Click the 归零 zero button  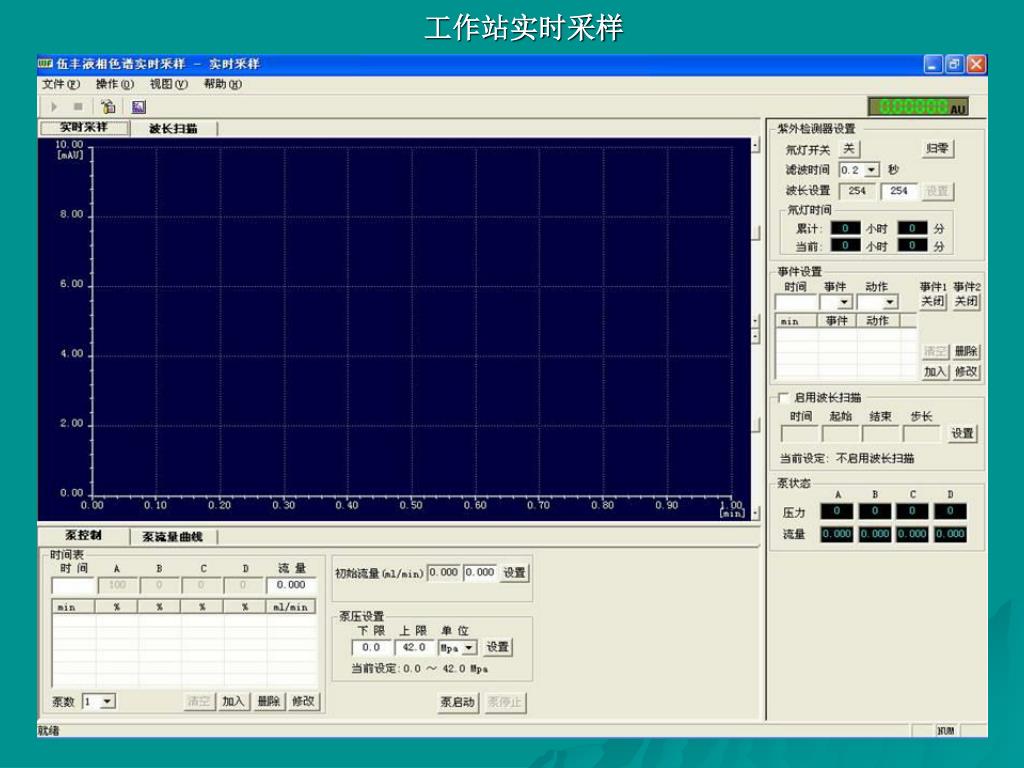[x=937, y=149]
